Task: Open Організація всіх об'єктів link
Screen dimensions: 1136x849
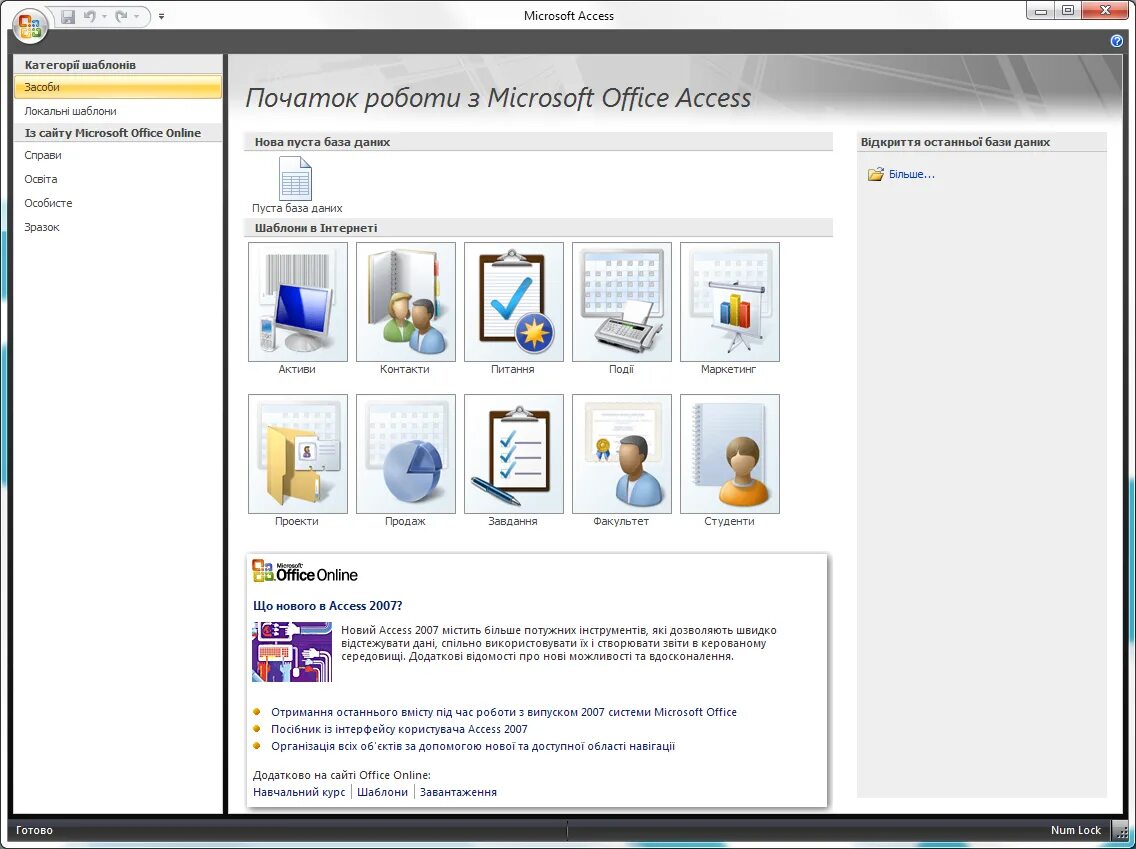Action: (473, 746)
